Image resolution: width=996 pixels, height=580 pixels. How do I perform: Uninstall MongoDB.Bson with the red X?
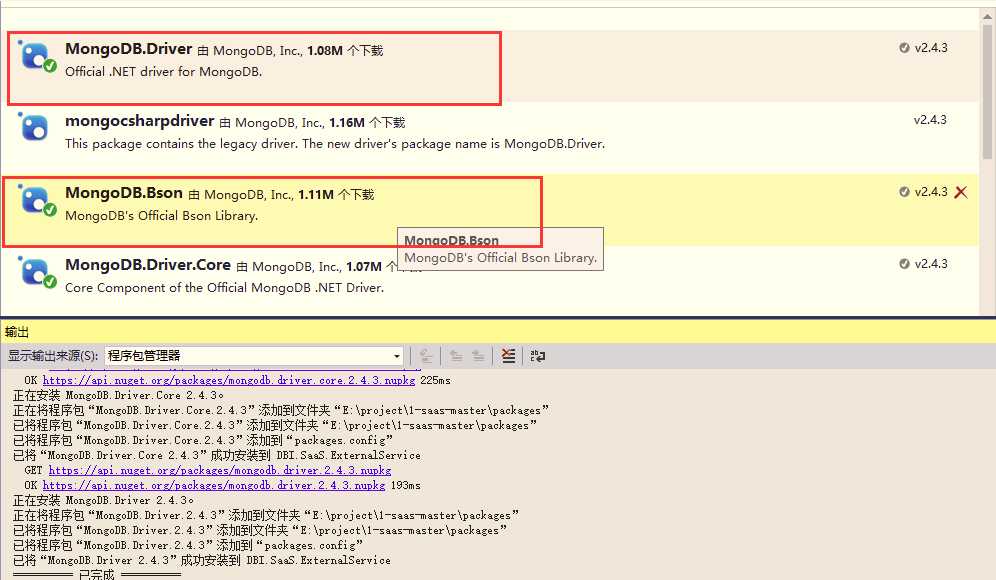(961, 192)
